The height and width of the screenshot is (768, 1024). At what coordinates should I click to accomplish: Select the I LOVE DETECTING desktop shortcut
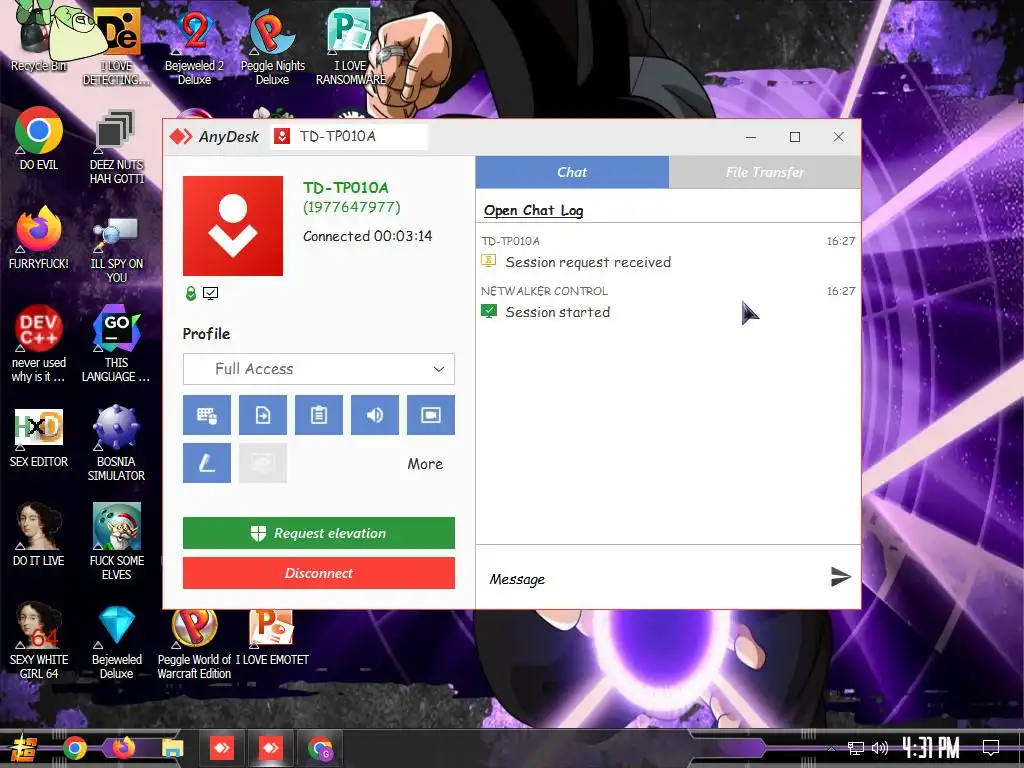(x=116, y=46)
